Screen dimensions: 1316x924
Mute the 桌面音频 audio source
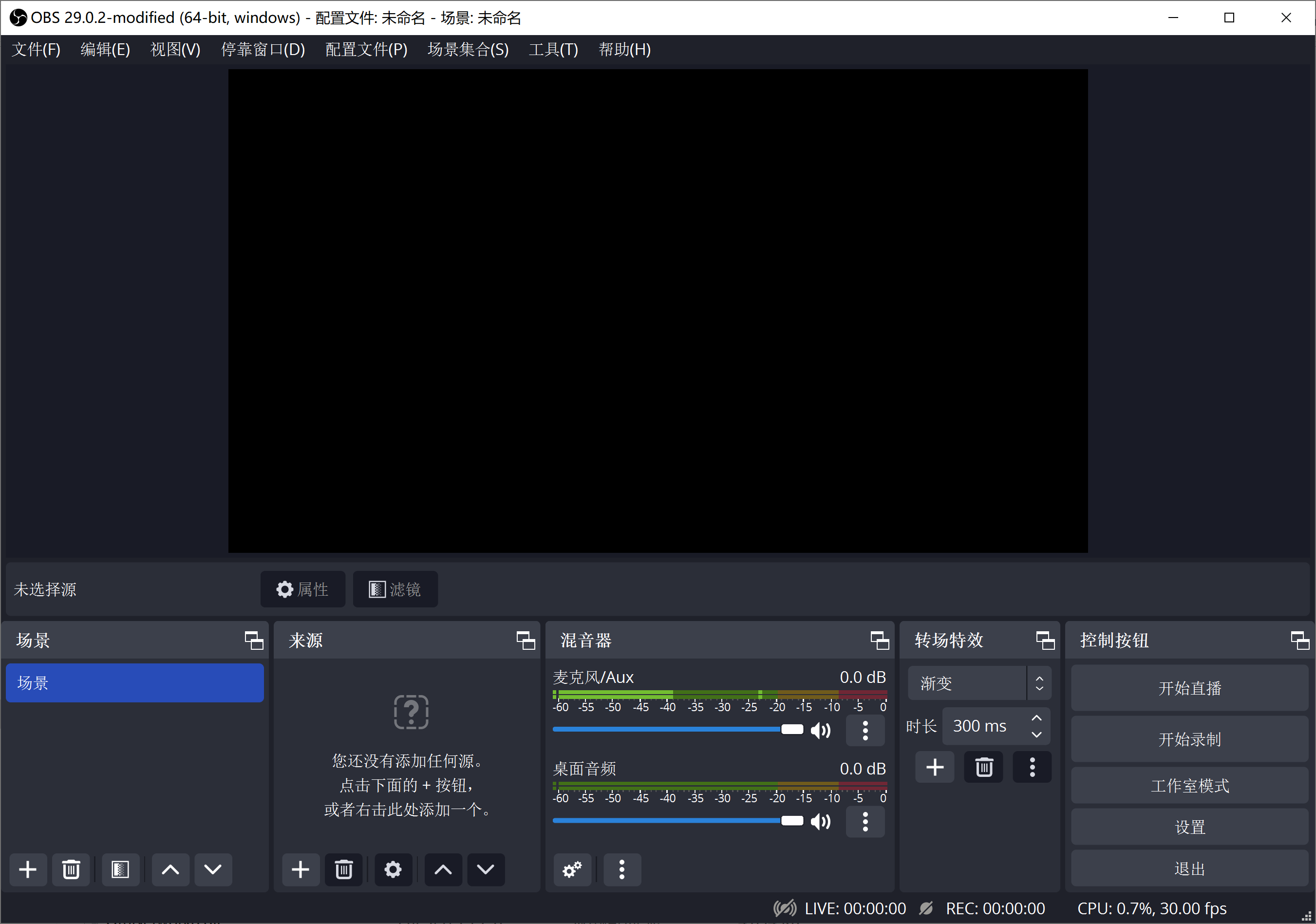point(821,821)
